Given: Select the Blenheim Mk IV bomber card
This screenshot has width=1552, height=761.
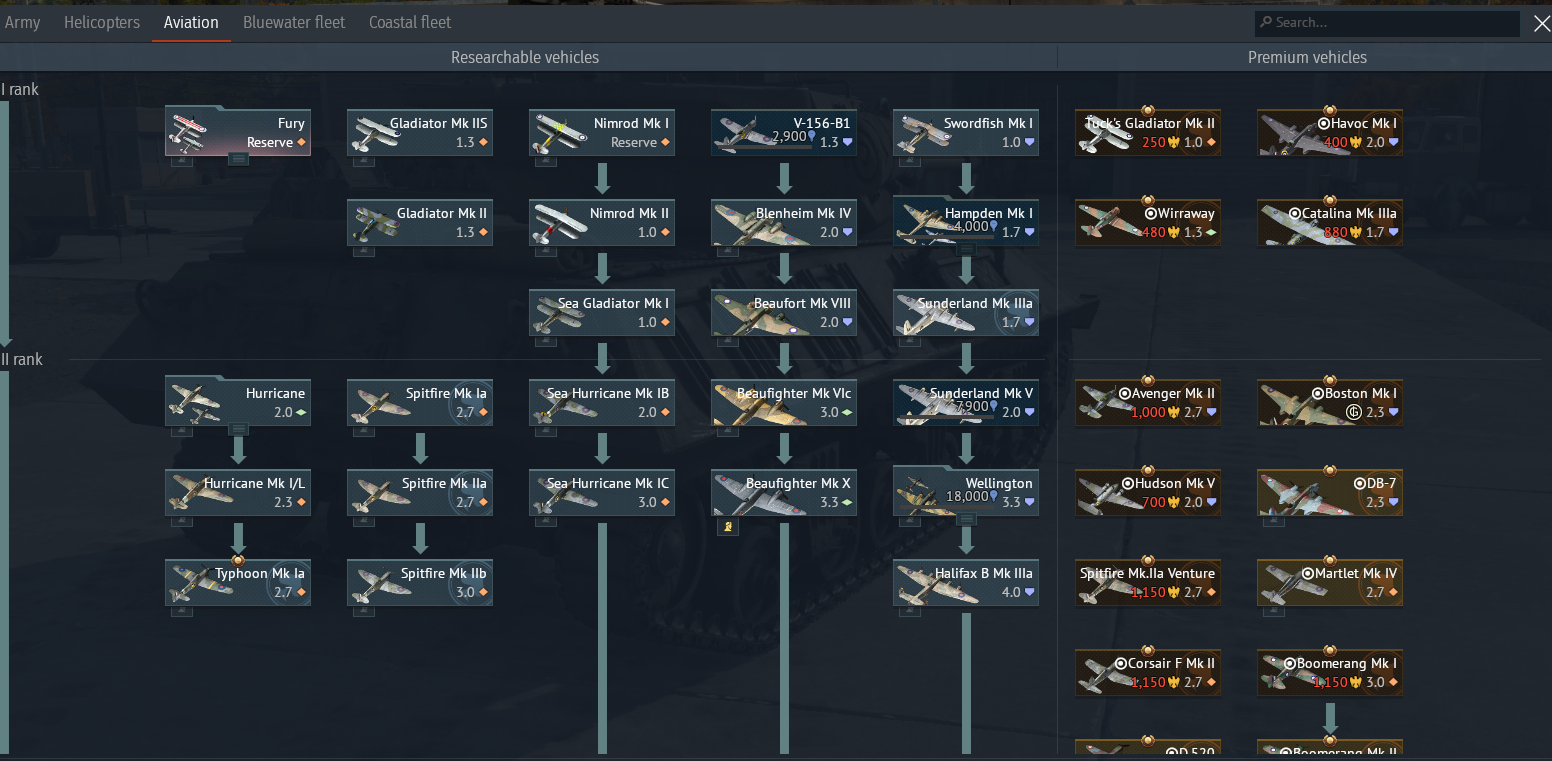Looking at the screenshot, I should click(784, 223).
